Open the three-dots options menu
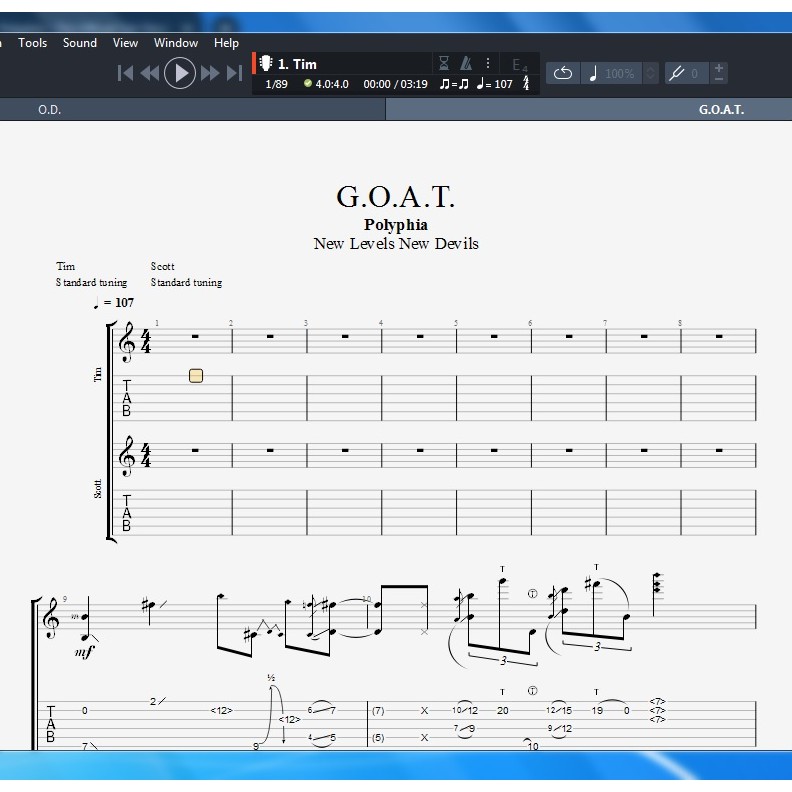Image resolution: width=792 pixels, height=792 pixels. tap(488, 63)
